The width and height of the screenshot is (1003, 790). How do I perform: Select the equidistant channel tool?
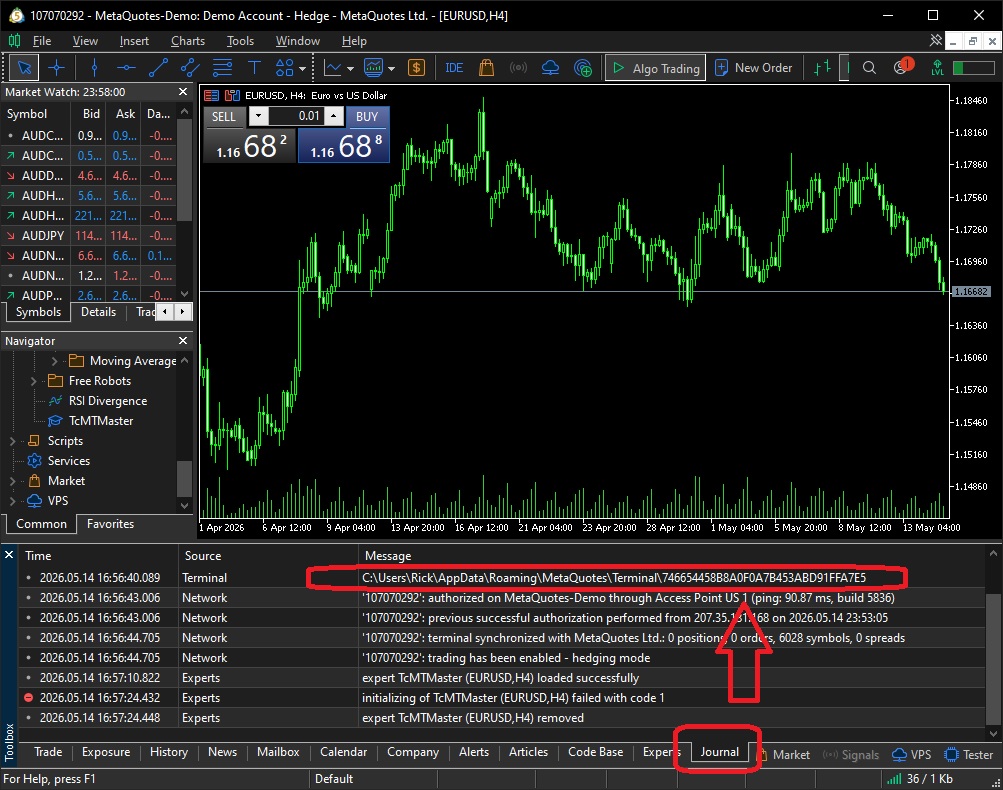(190, 68)
